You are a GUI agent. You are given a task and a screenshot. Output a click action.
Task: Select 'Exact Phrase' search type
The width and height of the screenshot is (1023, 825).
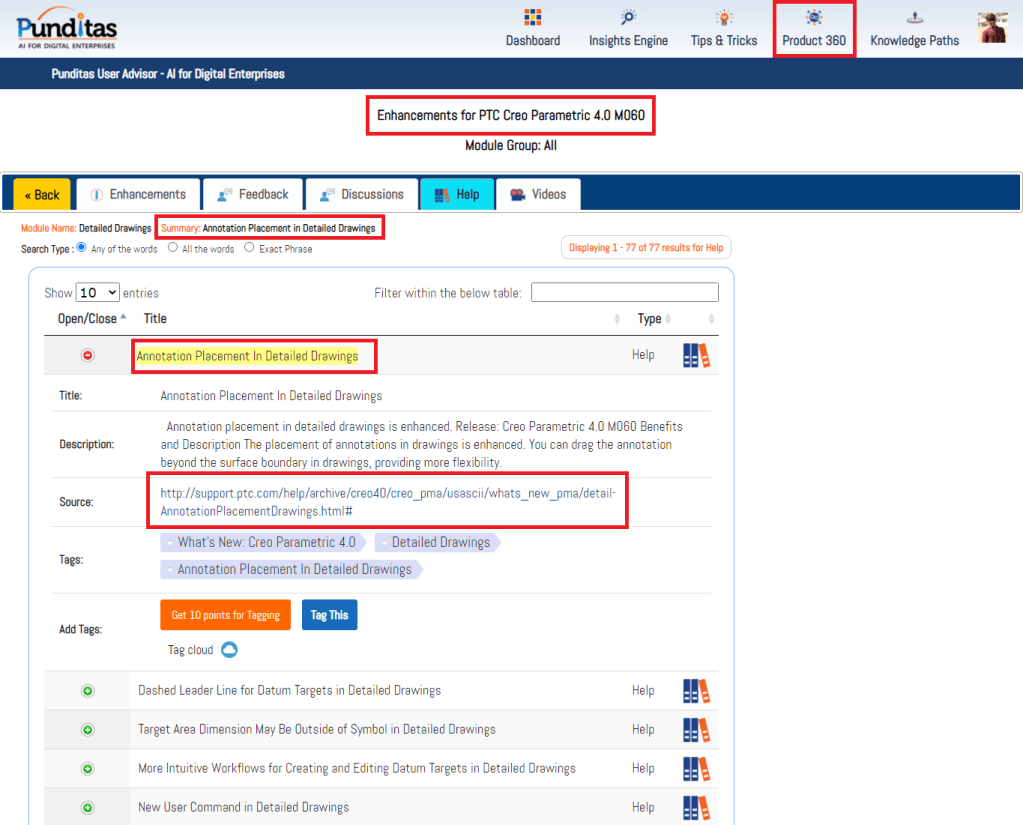(249, 248)
